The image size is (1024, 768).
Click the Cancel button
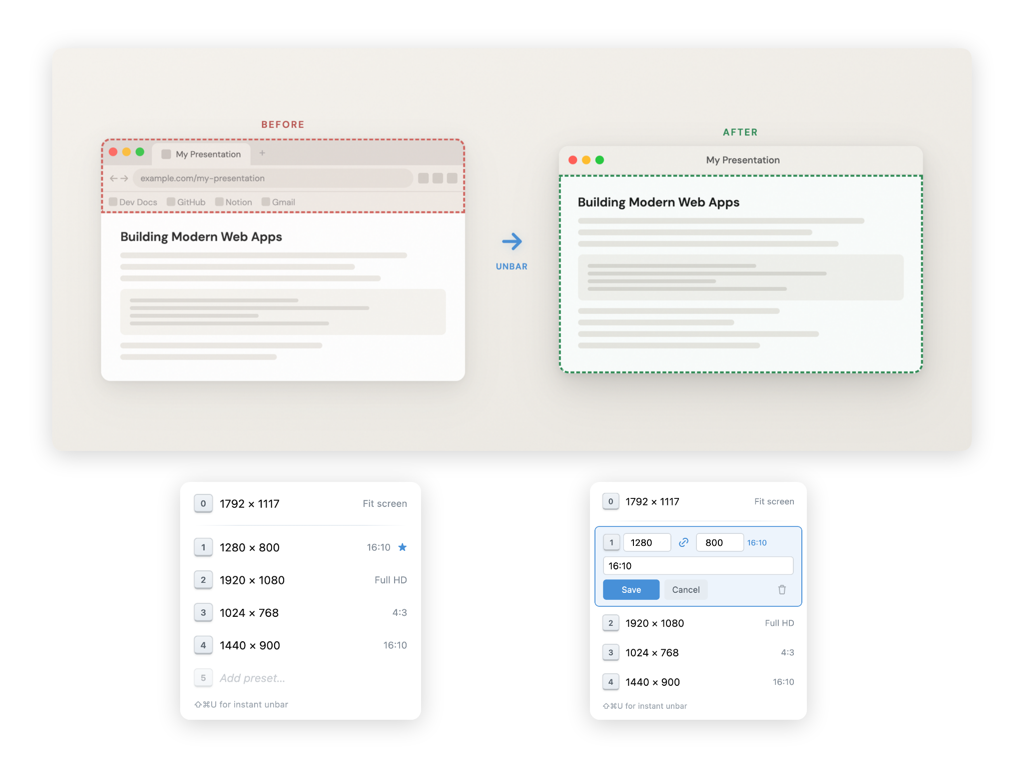686,590
